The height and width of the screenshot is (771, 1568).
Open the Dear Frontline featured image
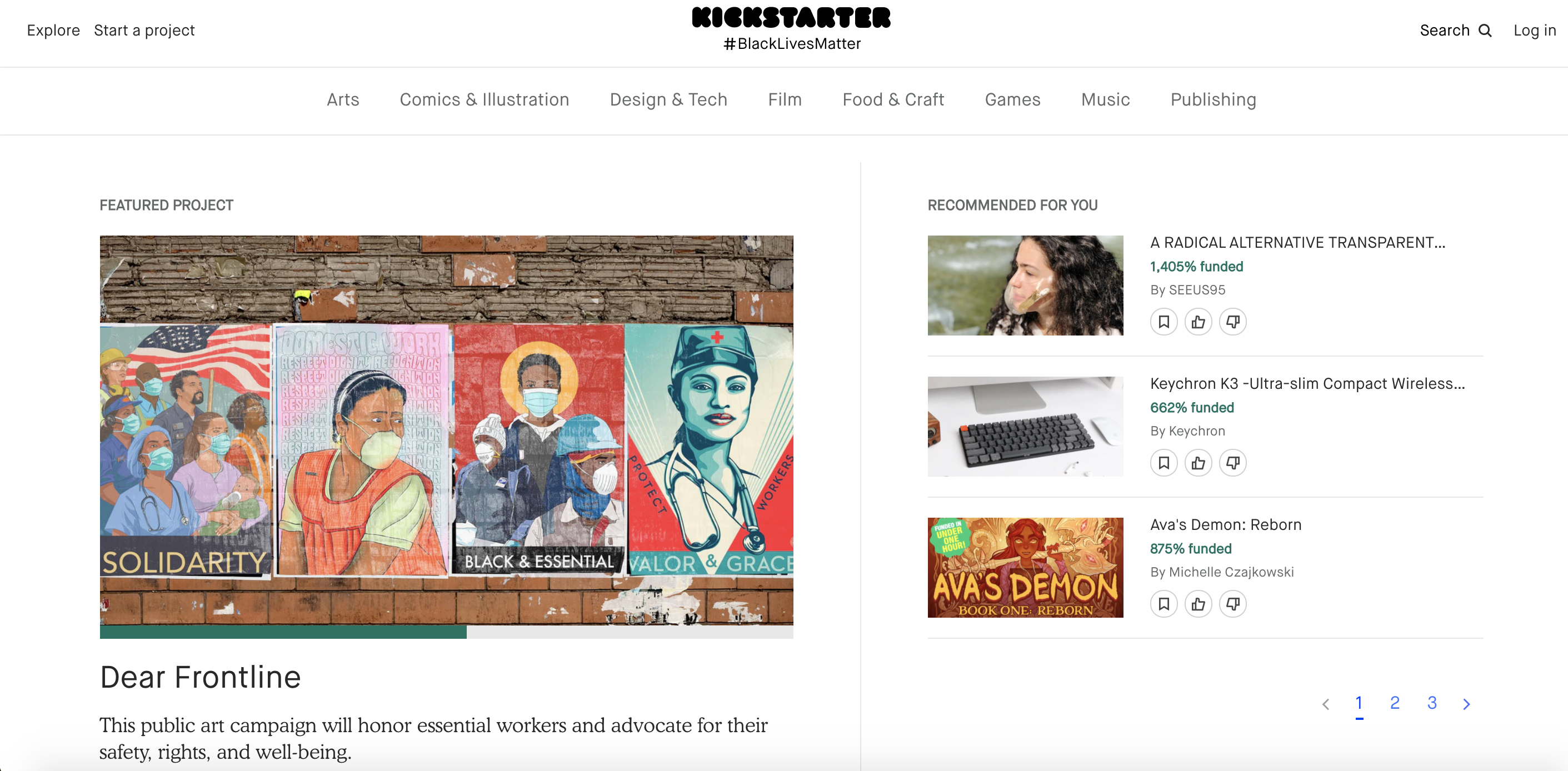tap(446, 430)
